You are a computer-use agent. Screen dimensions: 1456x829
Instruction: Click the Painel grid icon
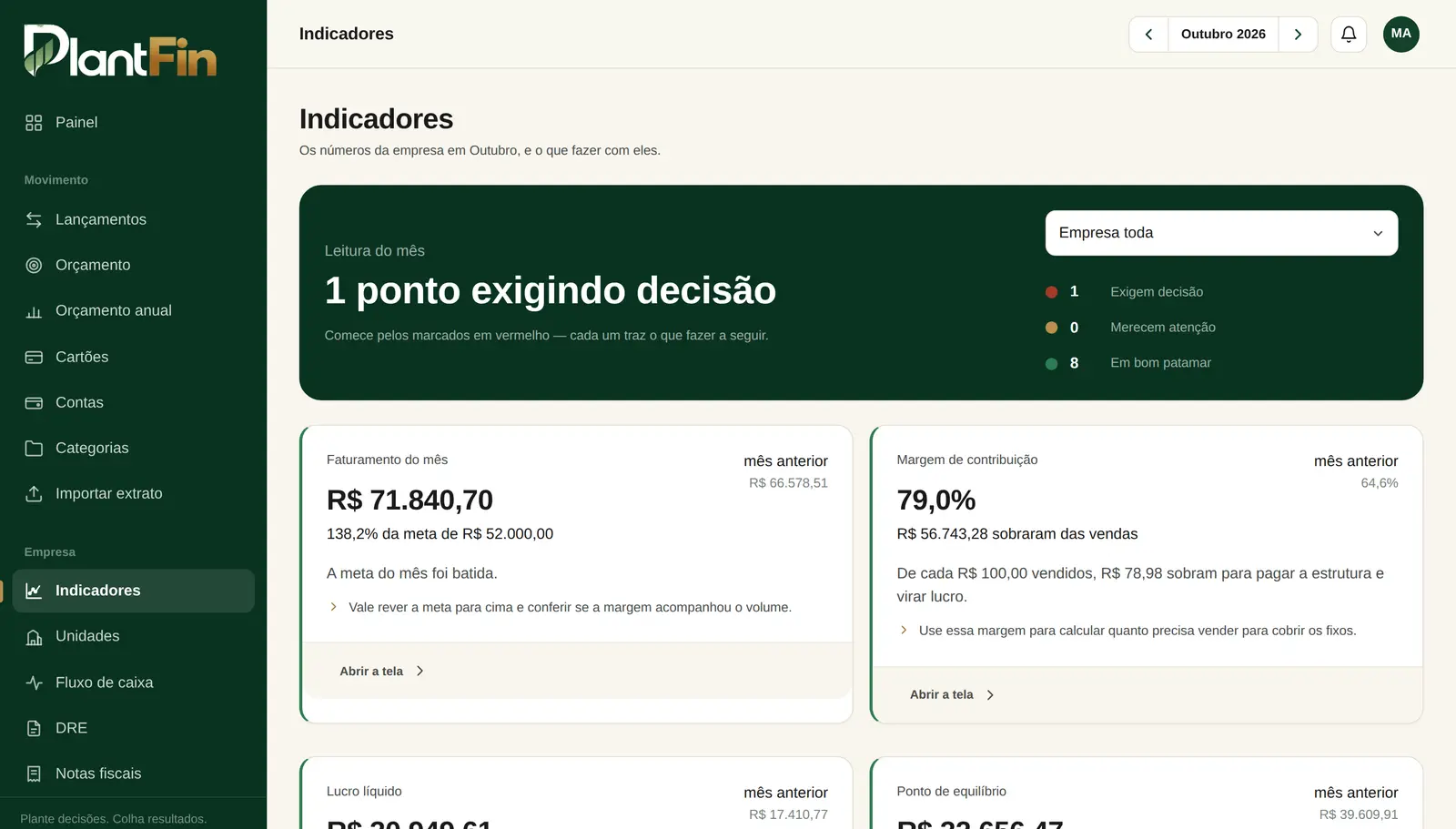pos(34,123)
